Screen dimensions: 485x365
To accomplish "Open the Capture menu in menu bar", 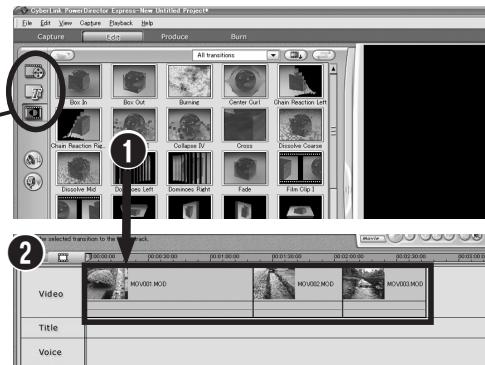I will tap(90, 23).
